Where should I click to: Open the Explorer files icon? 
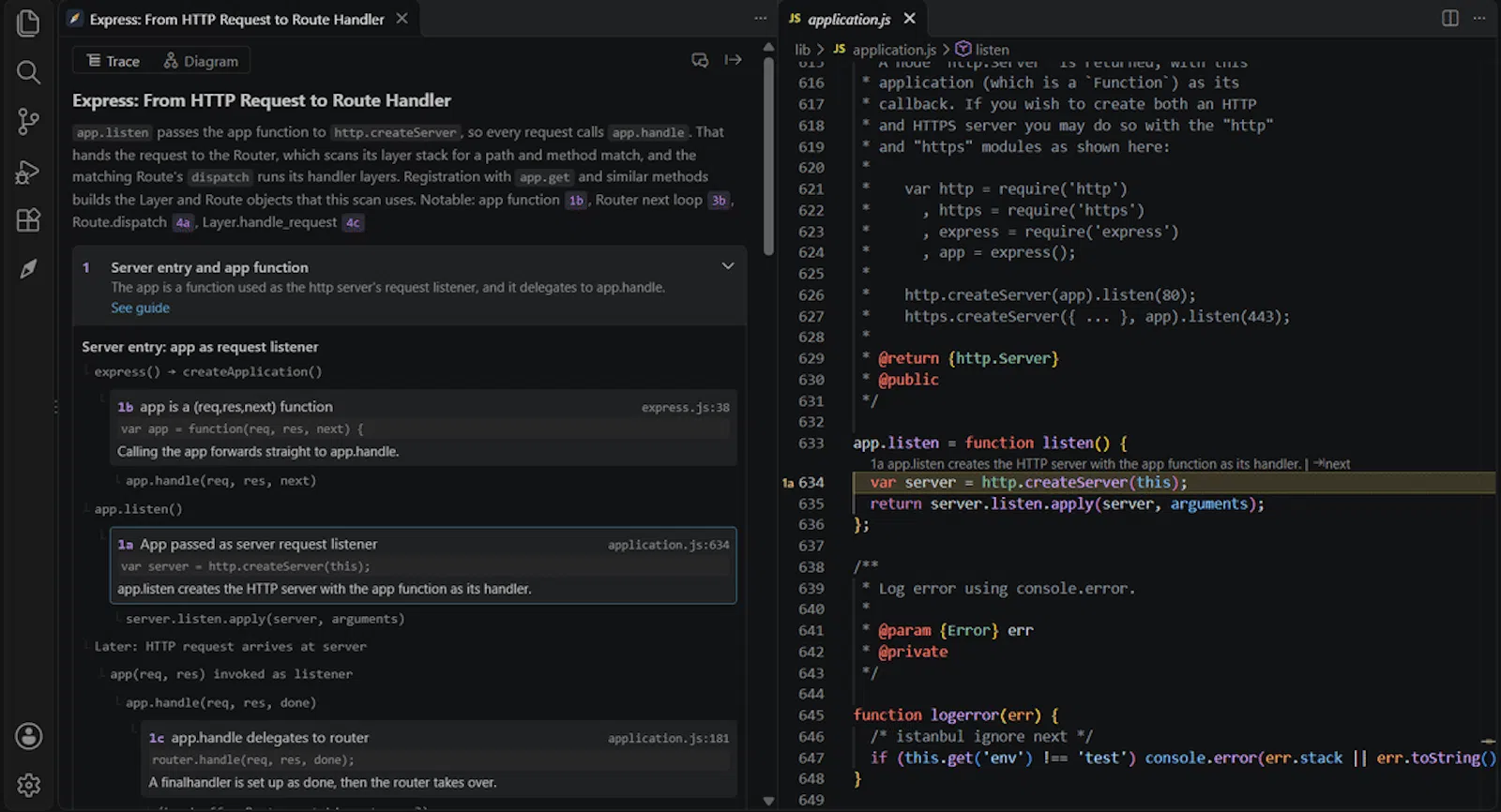tap(28, 23)
